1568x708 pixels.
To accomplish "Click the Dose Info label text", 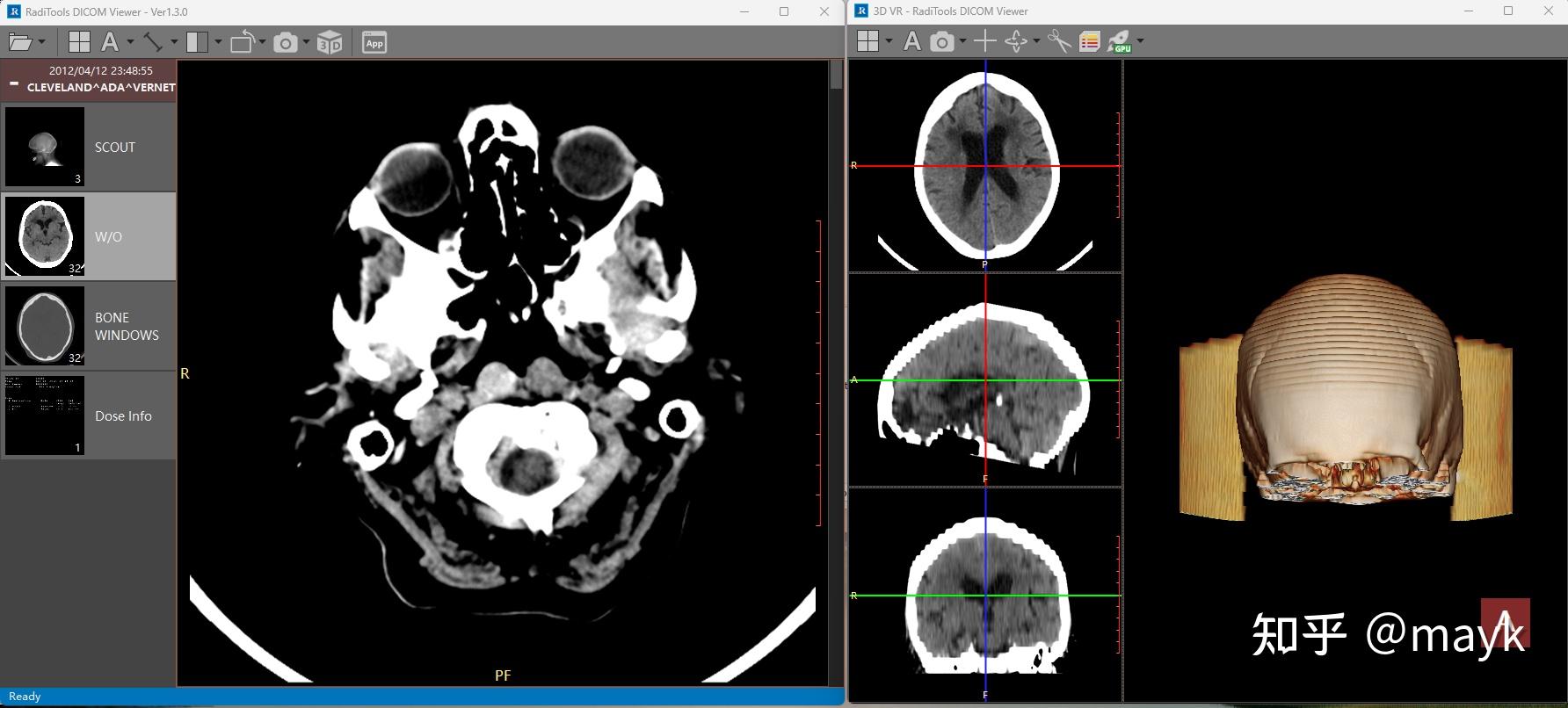I will point(123,416).
